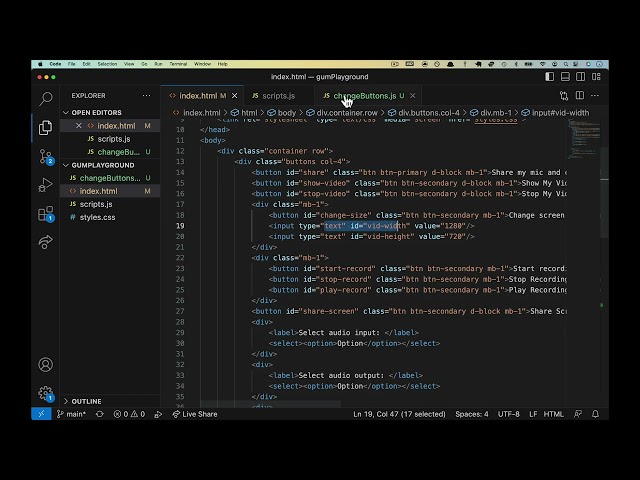Click the Ln 19, Col 47 position indicator

tap(399, 414)
